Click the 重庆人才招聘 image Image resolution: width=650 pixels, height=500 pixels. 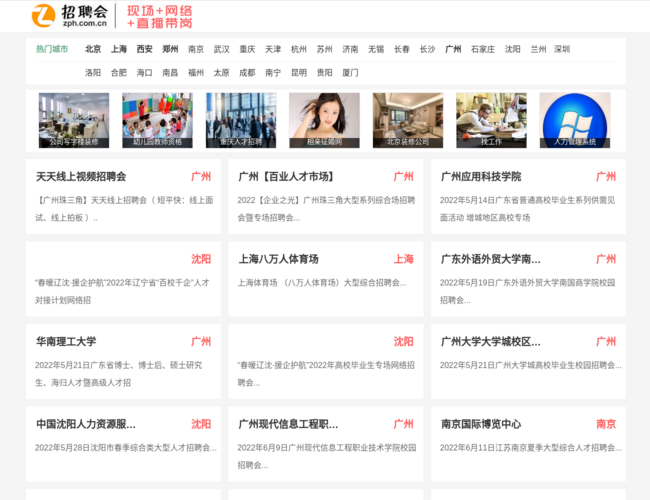(241, 120)
